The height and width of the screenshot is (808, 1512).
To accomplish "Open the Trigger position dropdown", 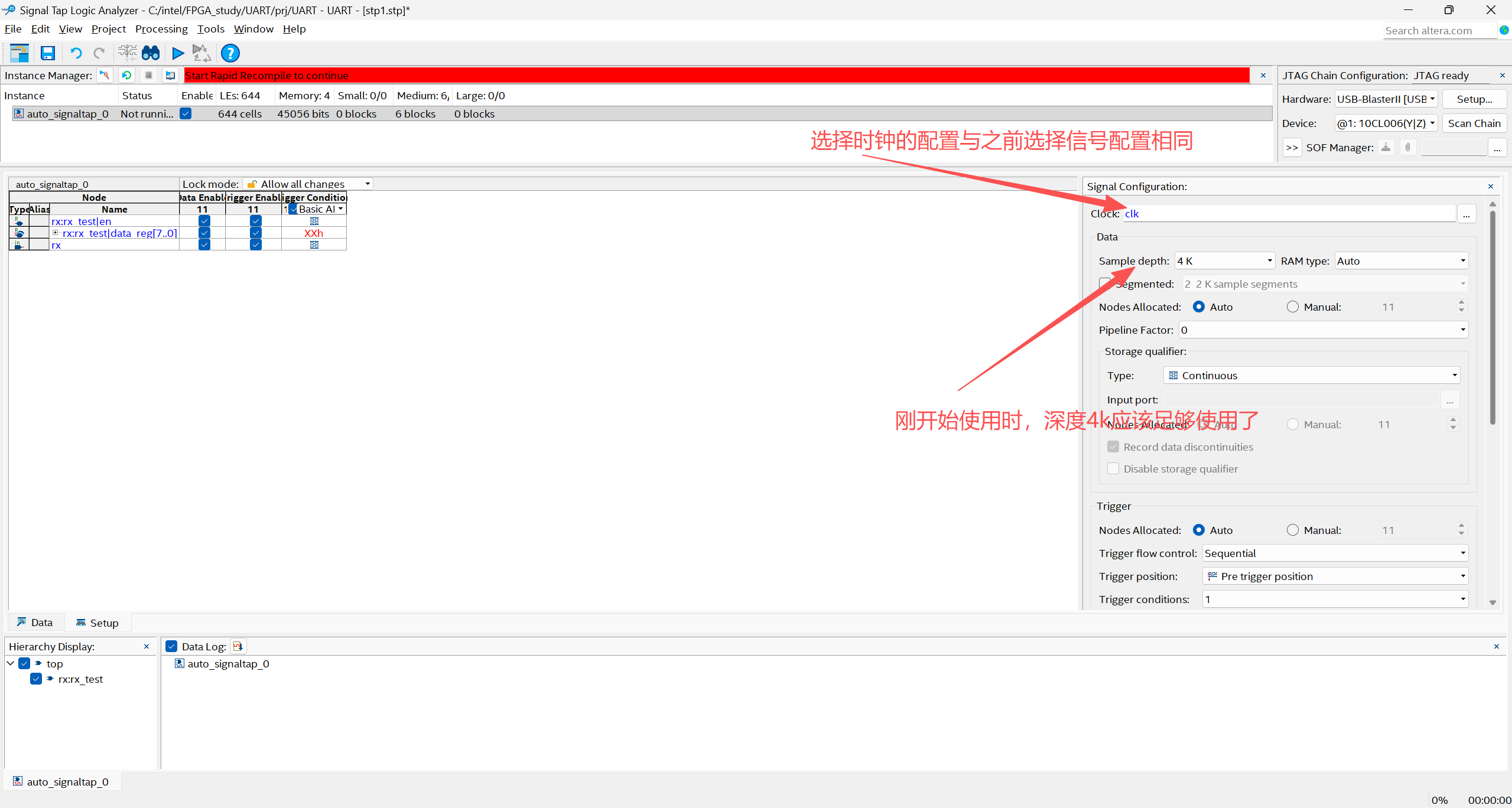I will pos(1335,576).
